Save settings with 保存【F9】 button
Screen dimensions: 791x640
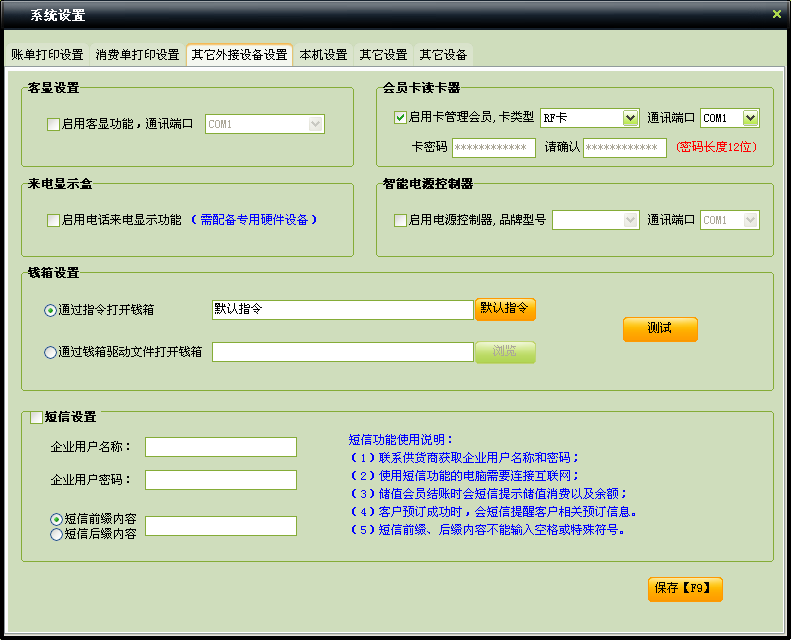pos(685,589)
